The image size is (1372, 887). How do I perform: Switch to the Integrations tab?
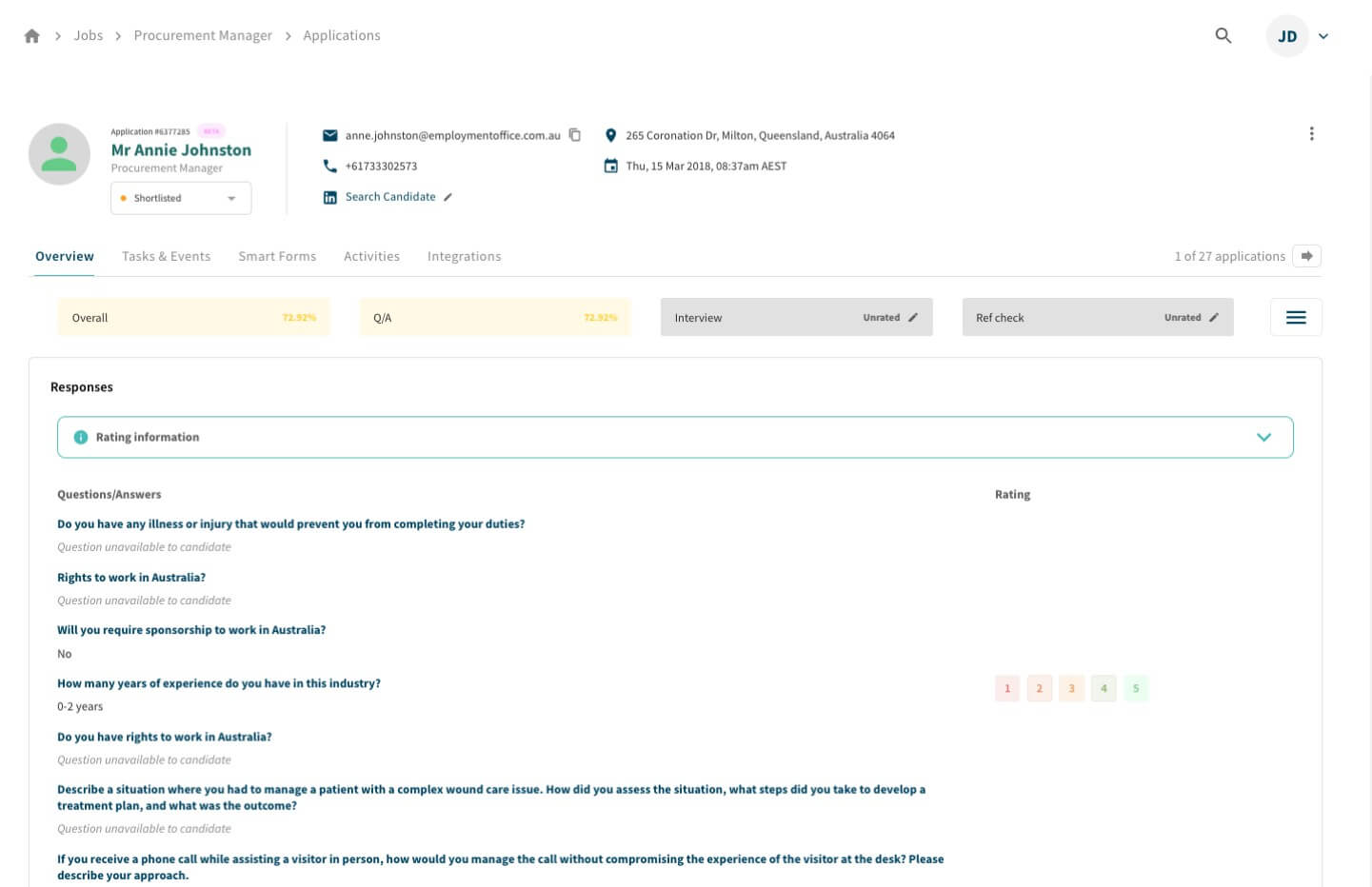point(465,256)
